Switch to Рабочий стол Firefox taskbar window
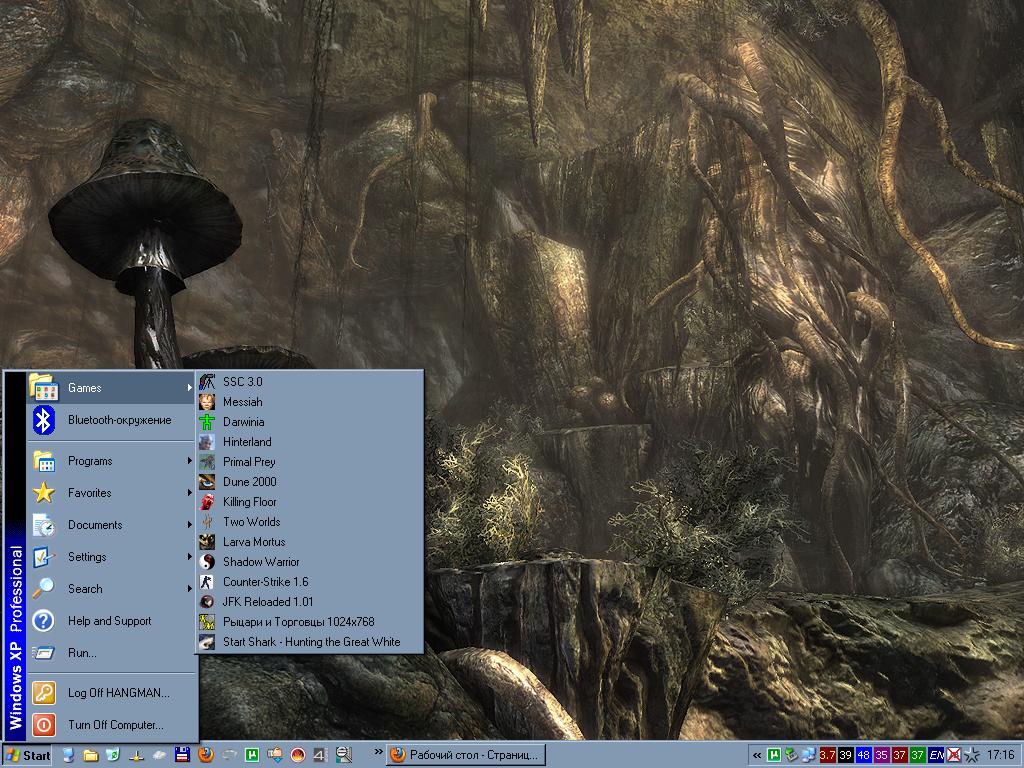Image resolution: width=1024 pixels, height=768 pixels. [x=466, y=756]
